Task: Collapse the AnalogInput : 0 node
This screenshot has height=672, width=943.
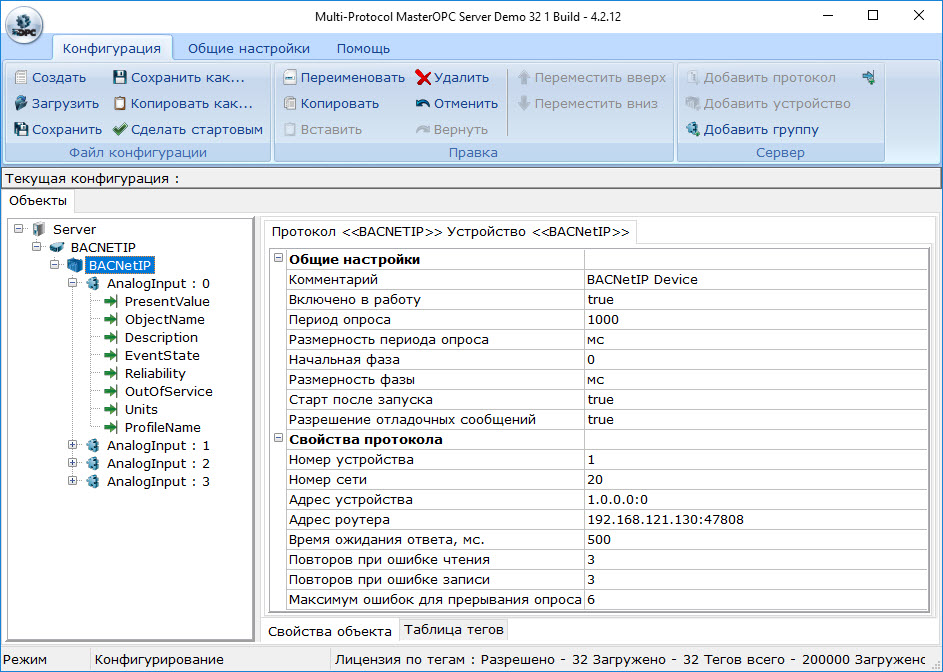Action: (72, 282)
